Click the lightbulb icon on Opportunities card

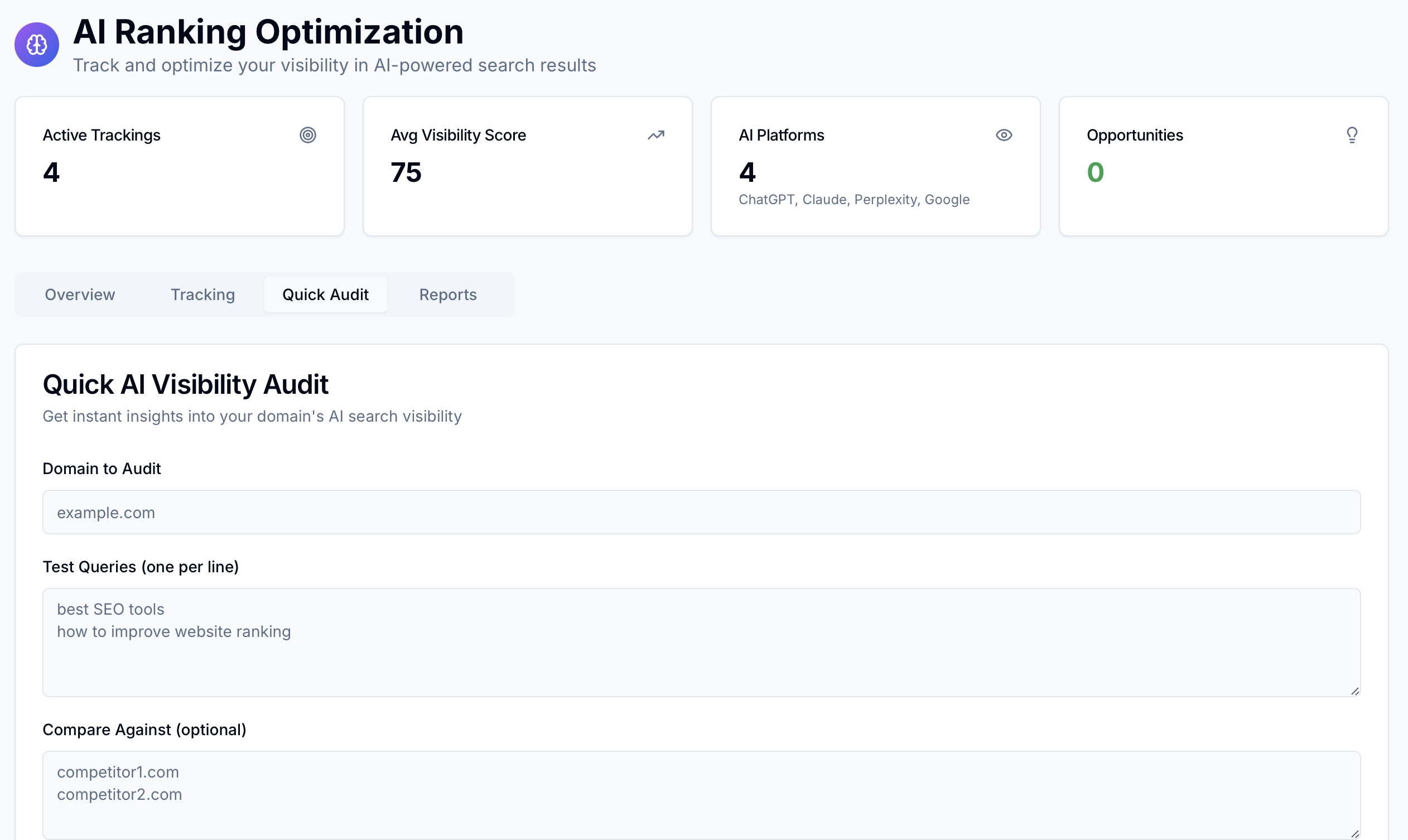[1352, 136]
